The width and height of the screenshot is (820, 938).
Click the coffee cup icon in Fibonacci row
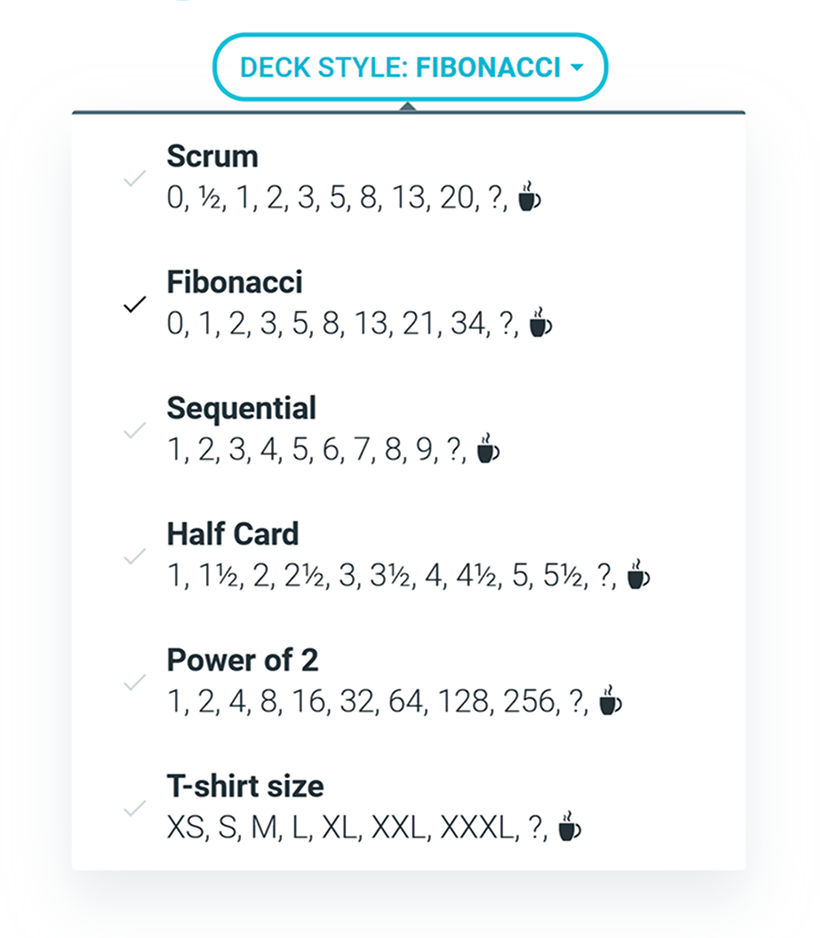coord(541,322)
